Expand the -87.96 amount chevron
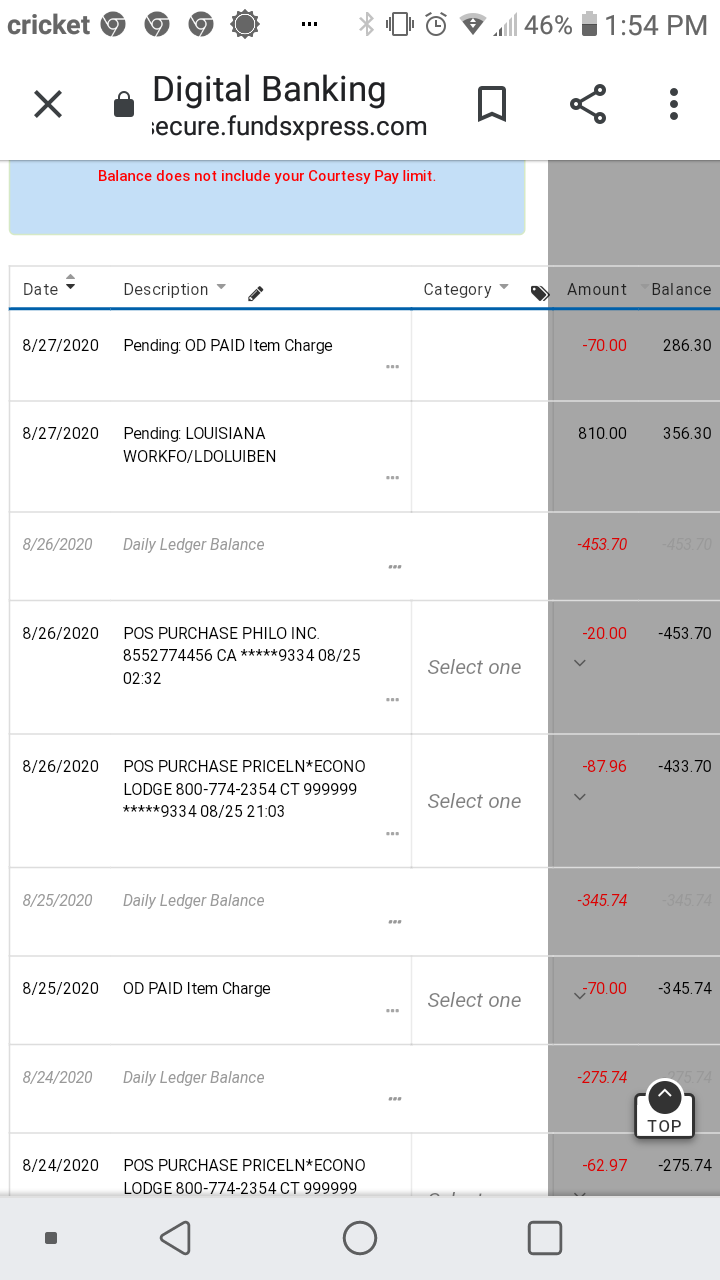Viewport: 720px width, 1280px height. [579, 797]
